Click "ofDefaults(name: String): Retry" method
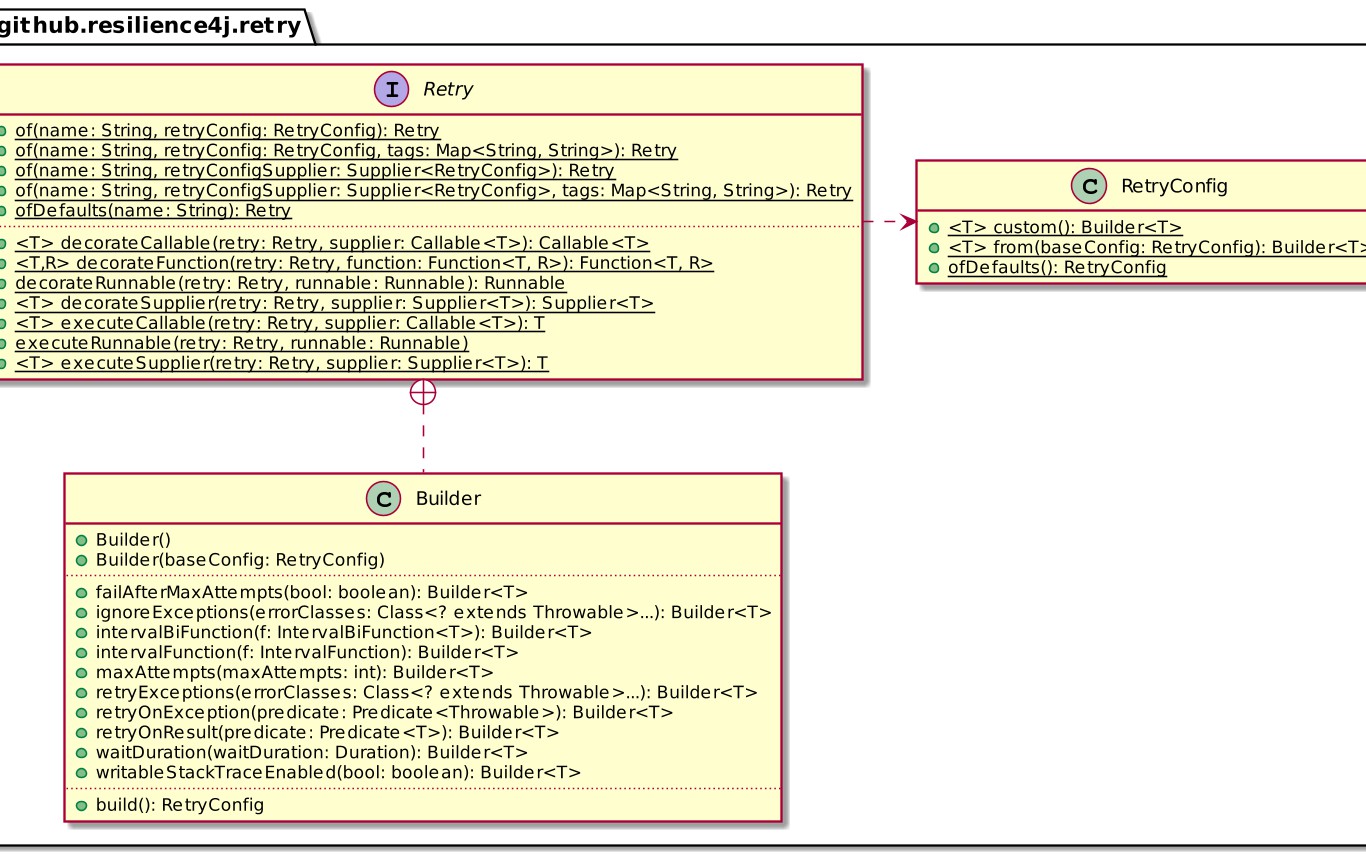This screenshot has width=1366, height=854. [153, 211]
